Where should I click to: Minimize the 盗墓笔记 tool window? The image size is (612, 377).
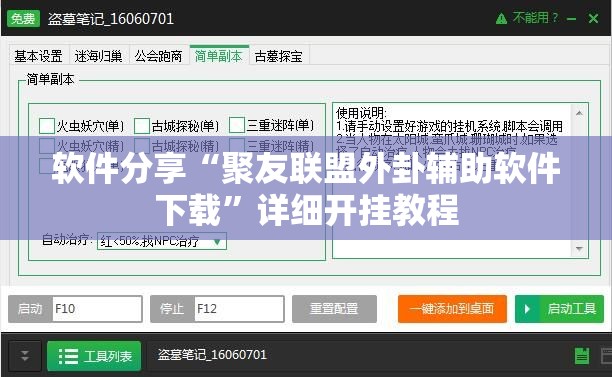coord(572,19)
